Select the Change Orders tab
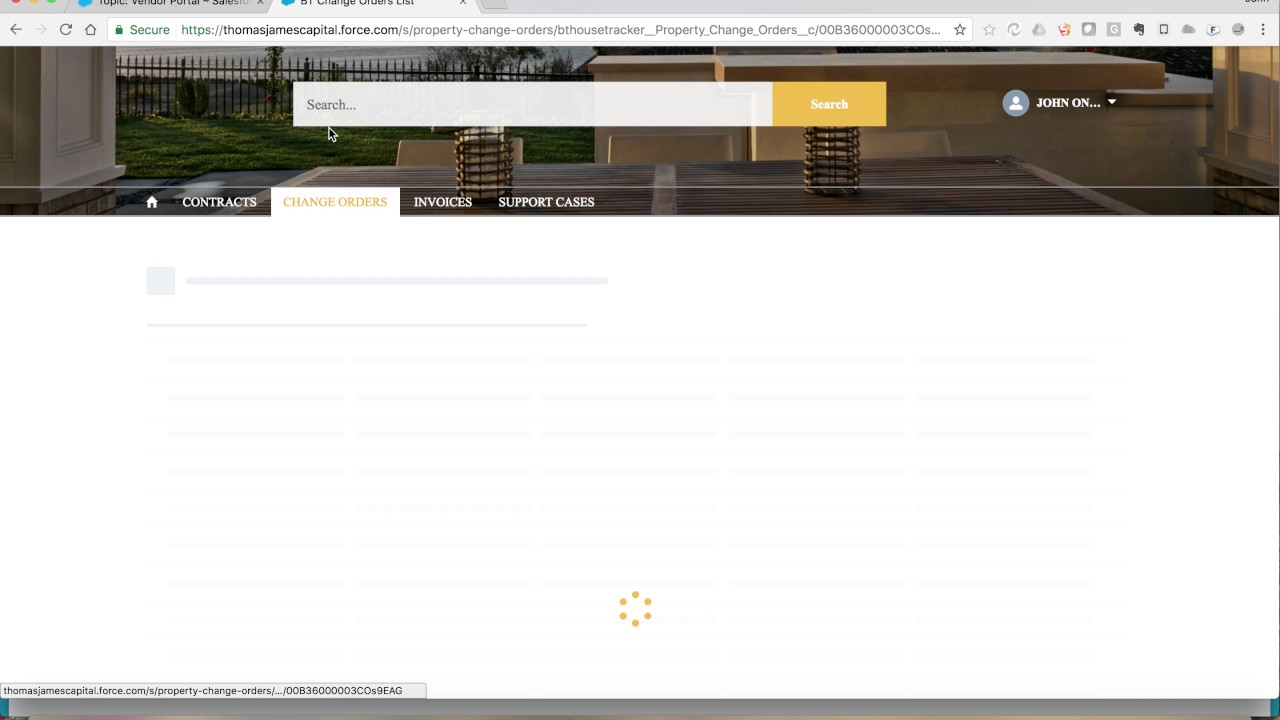 pos(335,202)
